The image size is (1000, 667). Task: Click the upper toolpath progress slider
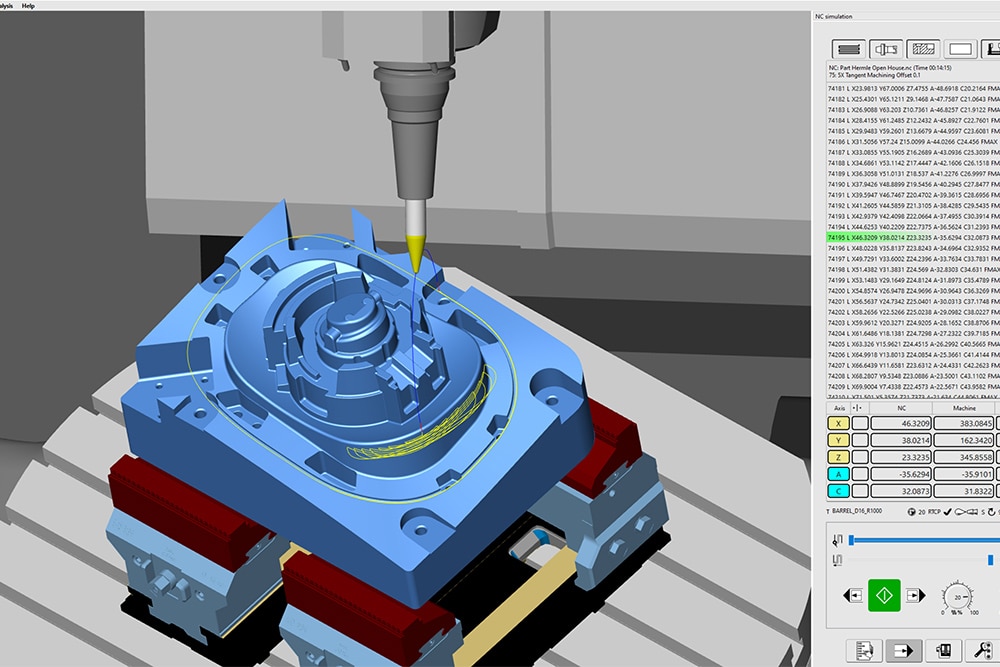tap(923, 540)
